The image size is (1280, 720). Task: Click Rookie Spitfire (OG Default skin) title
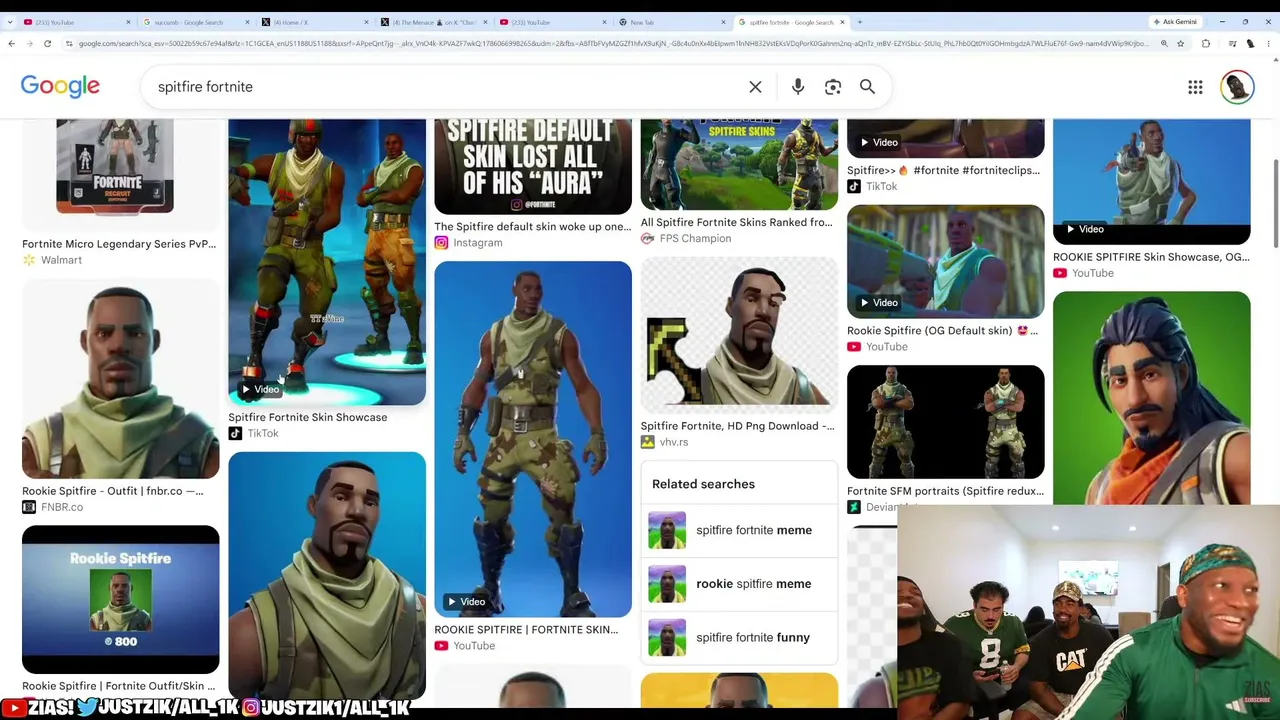tap(942, 331)
